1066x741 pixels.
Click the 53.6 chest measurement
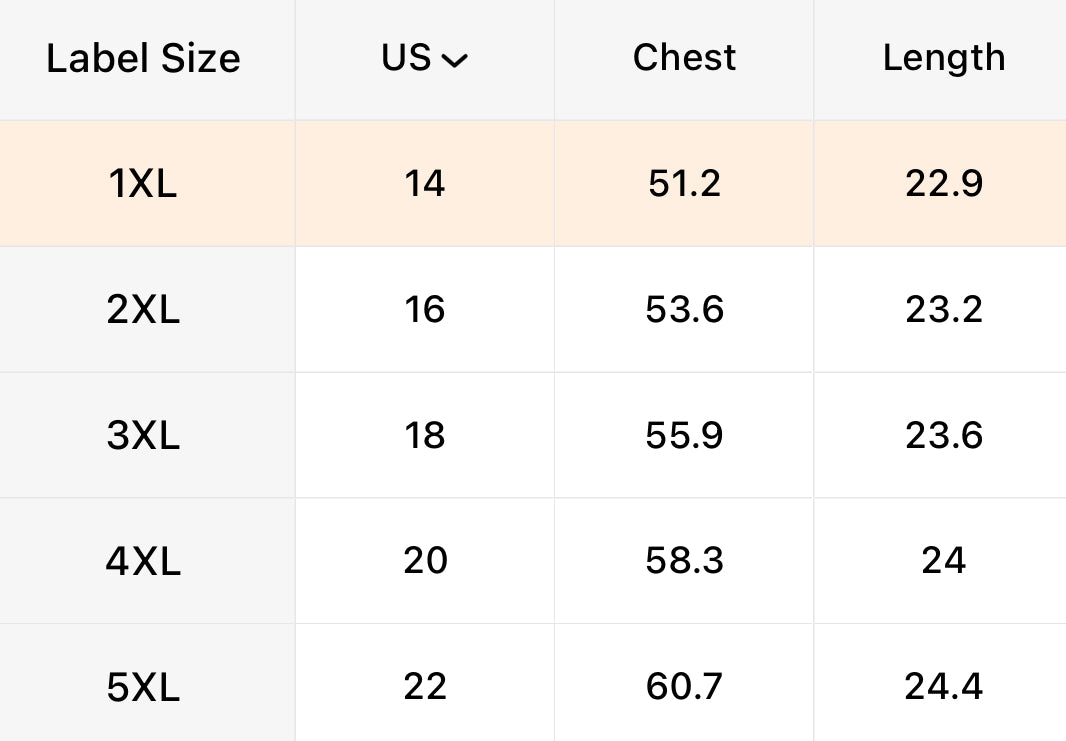(x=684, y=310)
